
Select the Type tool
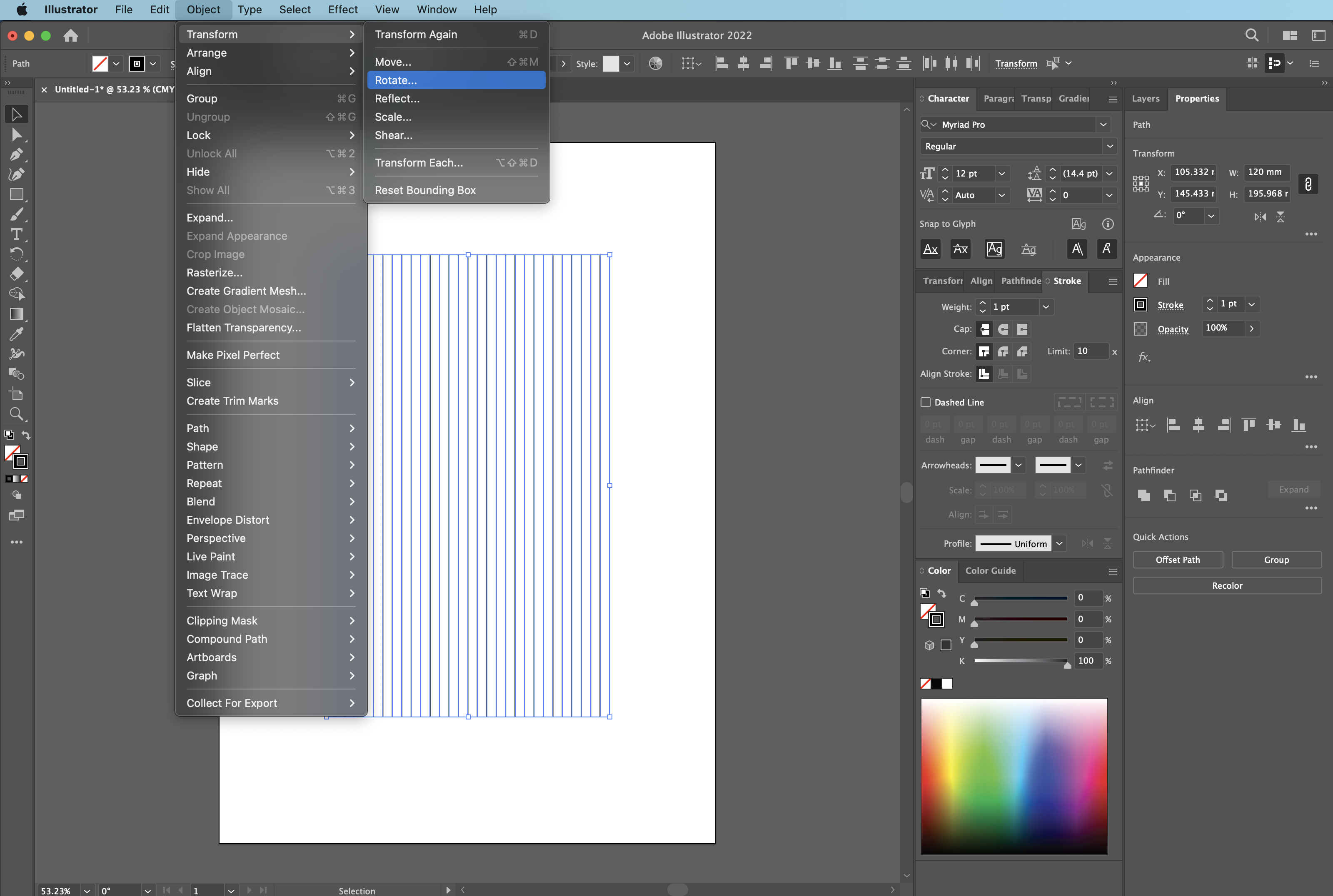click(x=17, y=234)
